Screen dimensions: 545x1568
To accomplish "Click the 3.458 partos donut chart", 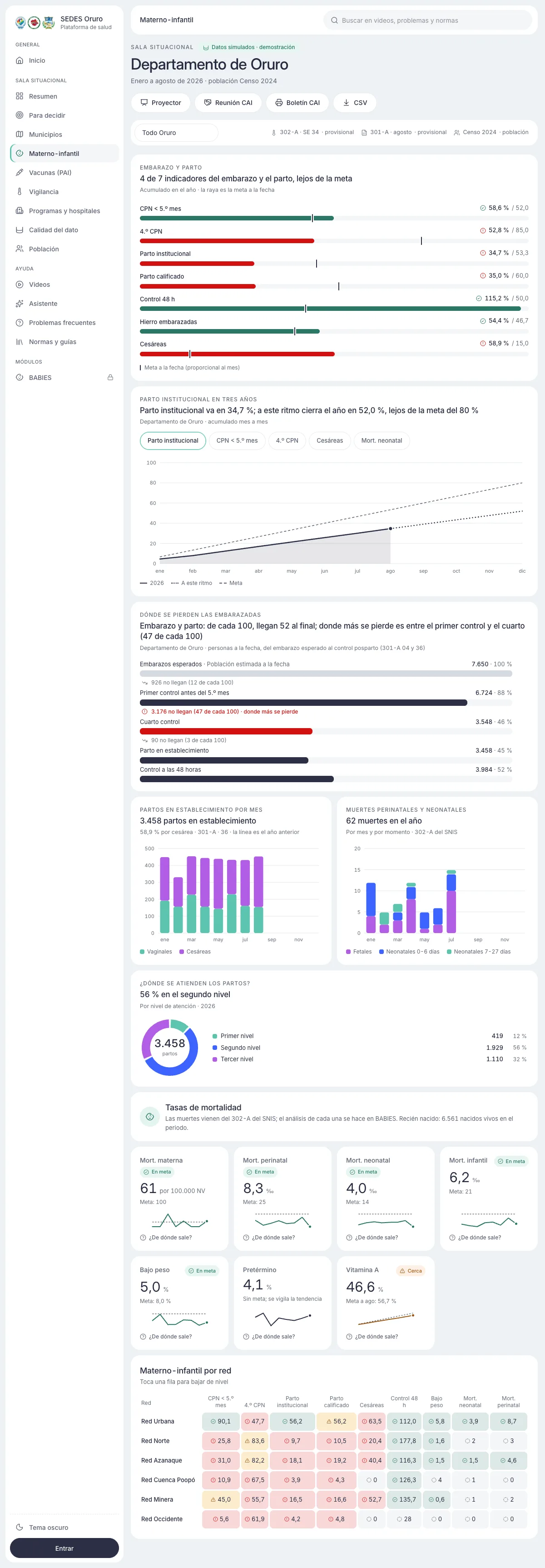I will click(170, 1047).
